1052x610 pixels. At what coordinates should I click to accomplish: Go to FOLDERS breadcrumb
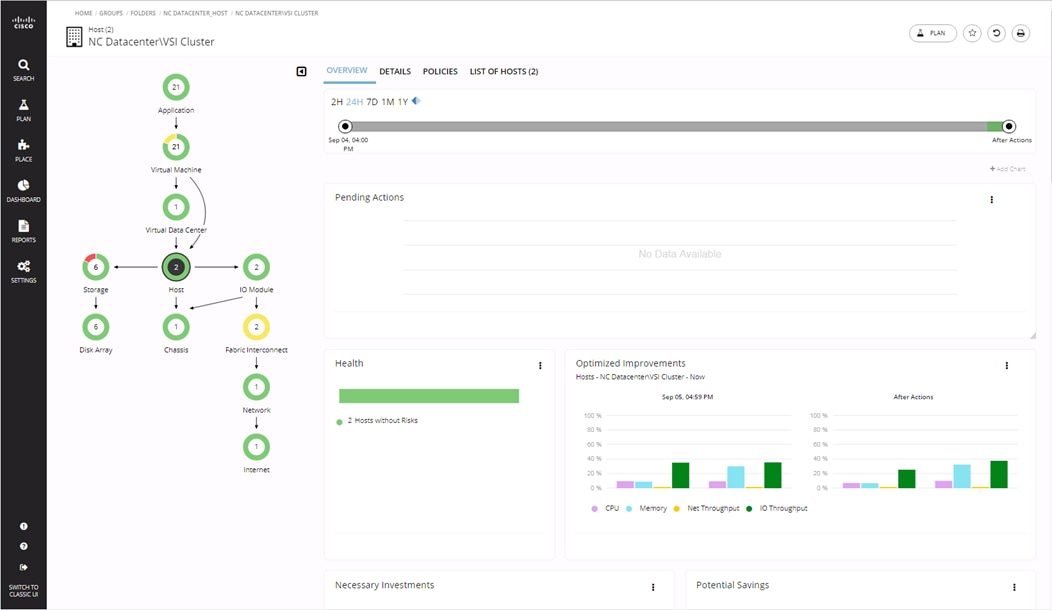143,13
